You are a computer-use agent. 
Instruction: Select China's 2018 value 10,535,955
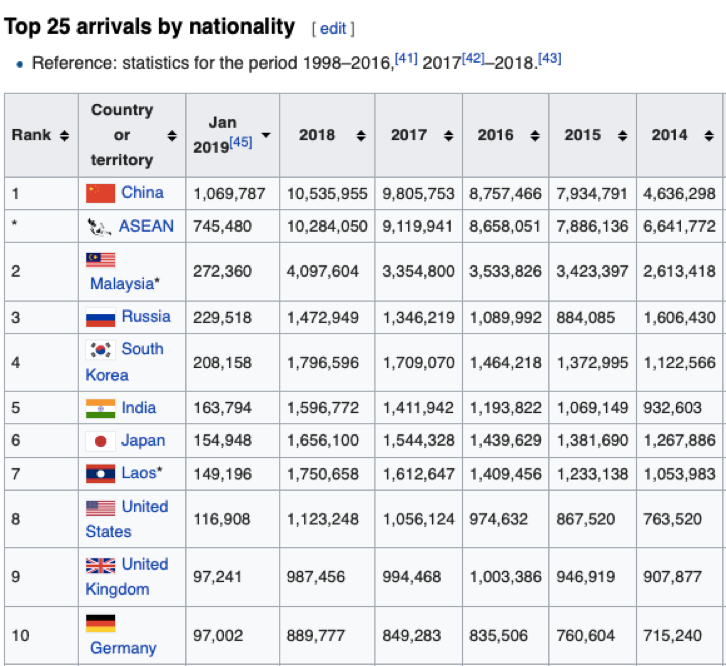coord(327,194)
